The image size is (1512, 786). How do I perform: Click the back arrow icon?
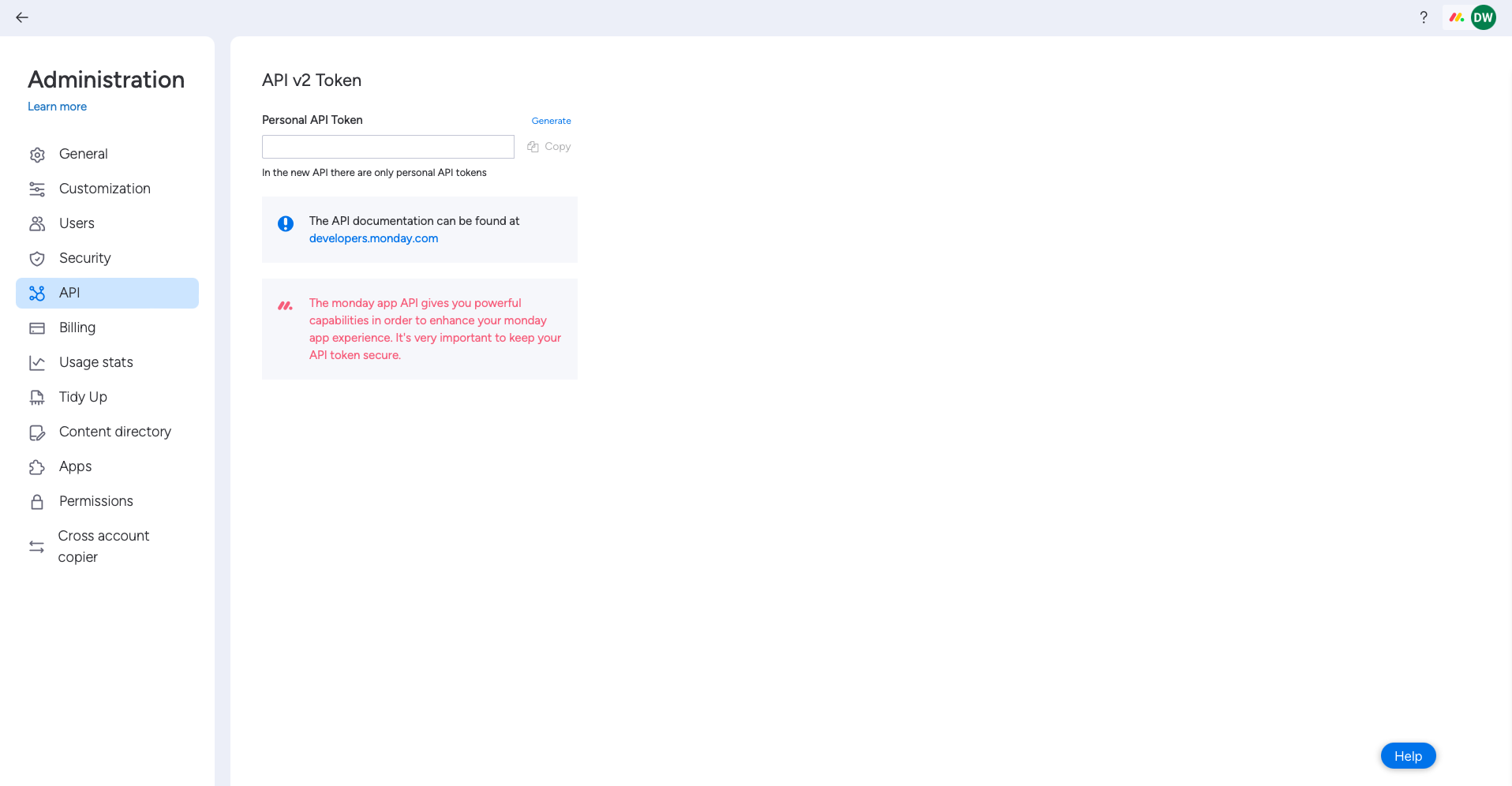[22, 17]
